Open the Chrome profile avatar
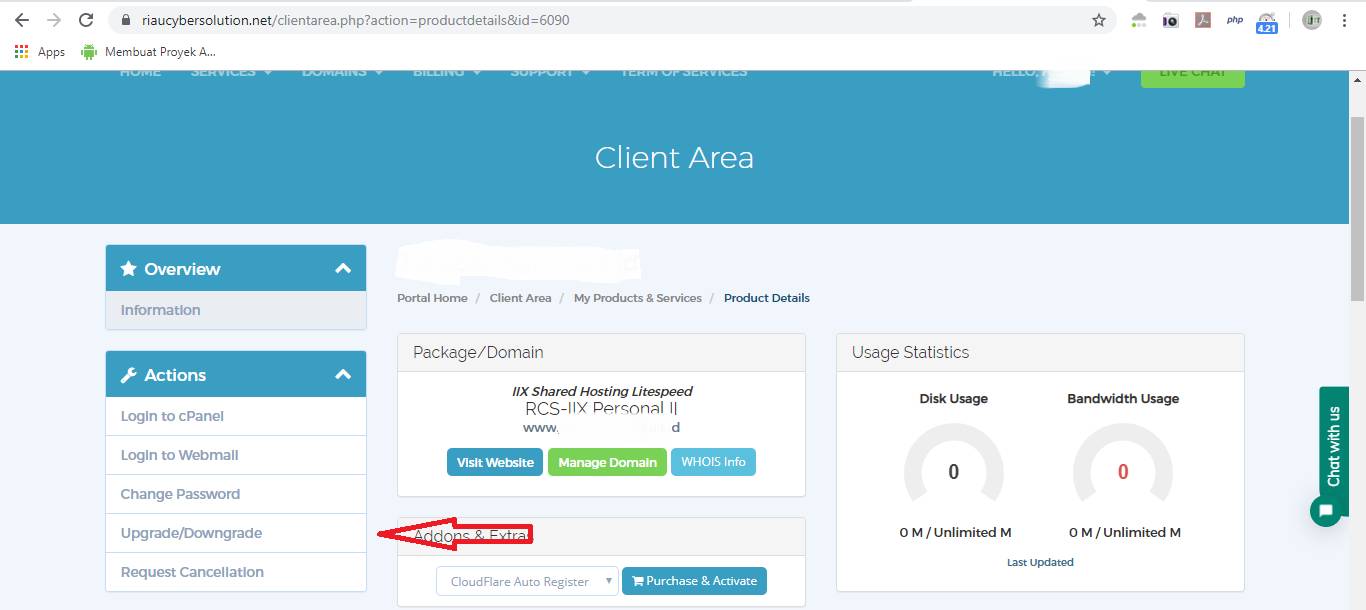This screenshot has width=1366, height=610. pyautogui.click(x=1312, y=20)
